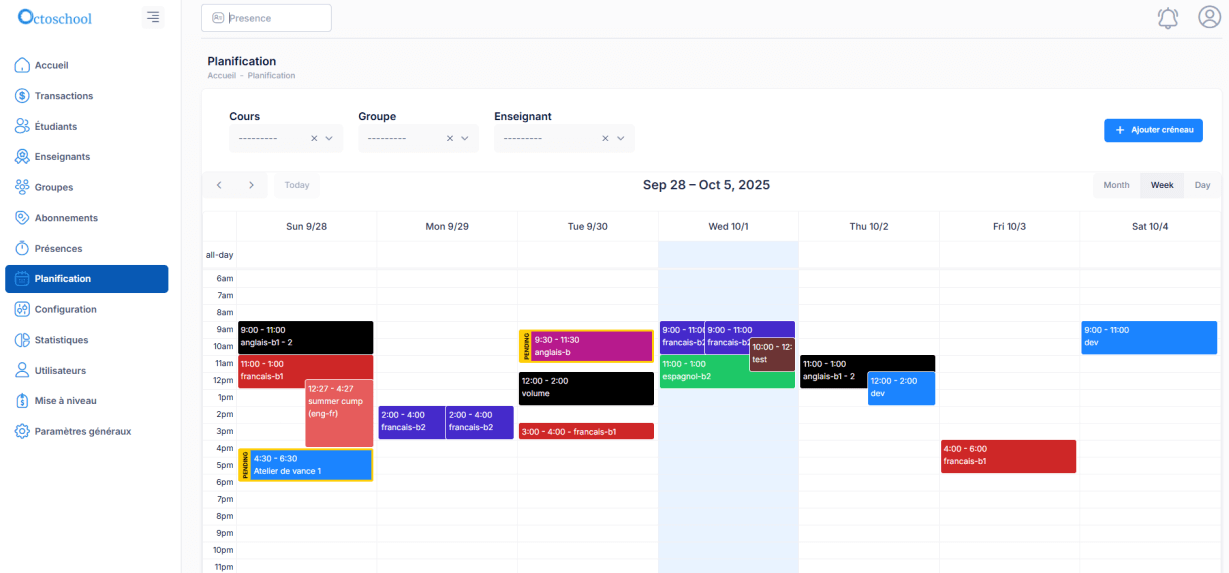
Task: Select the Week view toggle
Action: pyautogui.click(x=1161, y=185)
